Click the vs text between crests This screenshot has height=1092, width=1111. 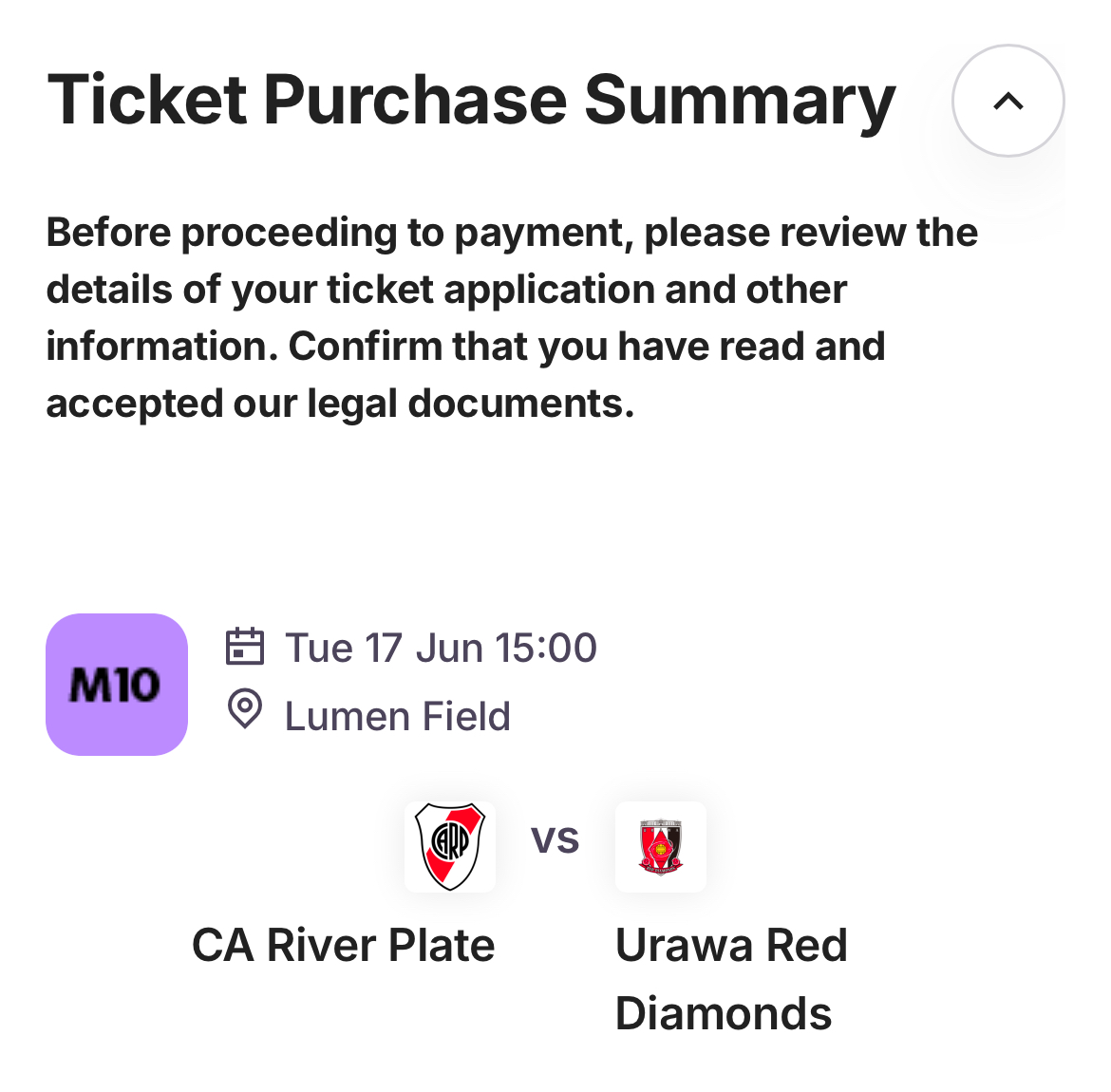coord(555,839)
